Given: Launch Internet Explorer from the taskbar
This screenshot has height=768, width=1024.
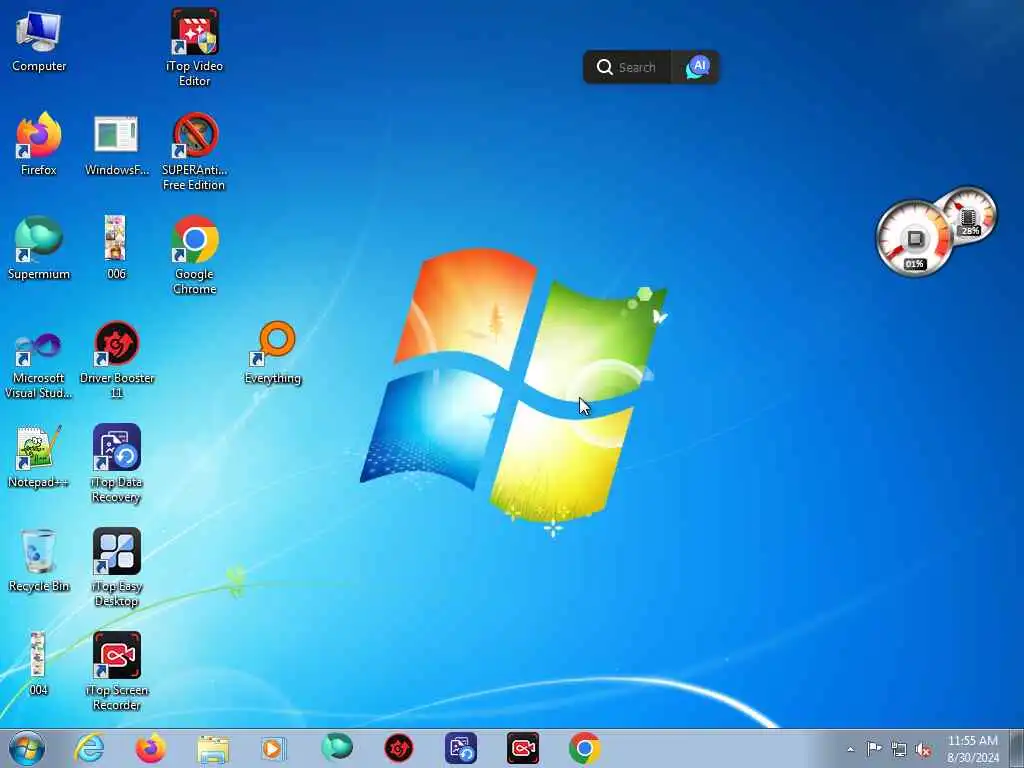Looking at the screenshot, I should pyautogui.click(x=89, y=748).
